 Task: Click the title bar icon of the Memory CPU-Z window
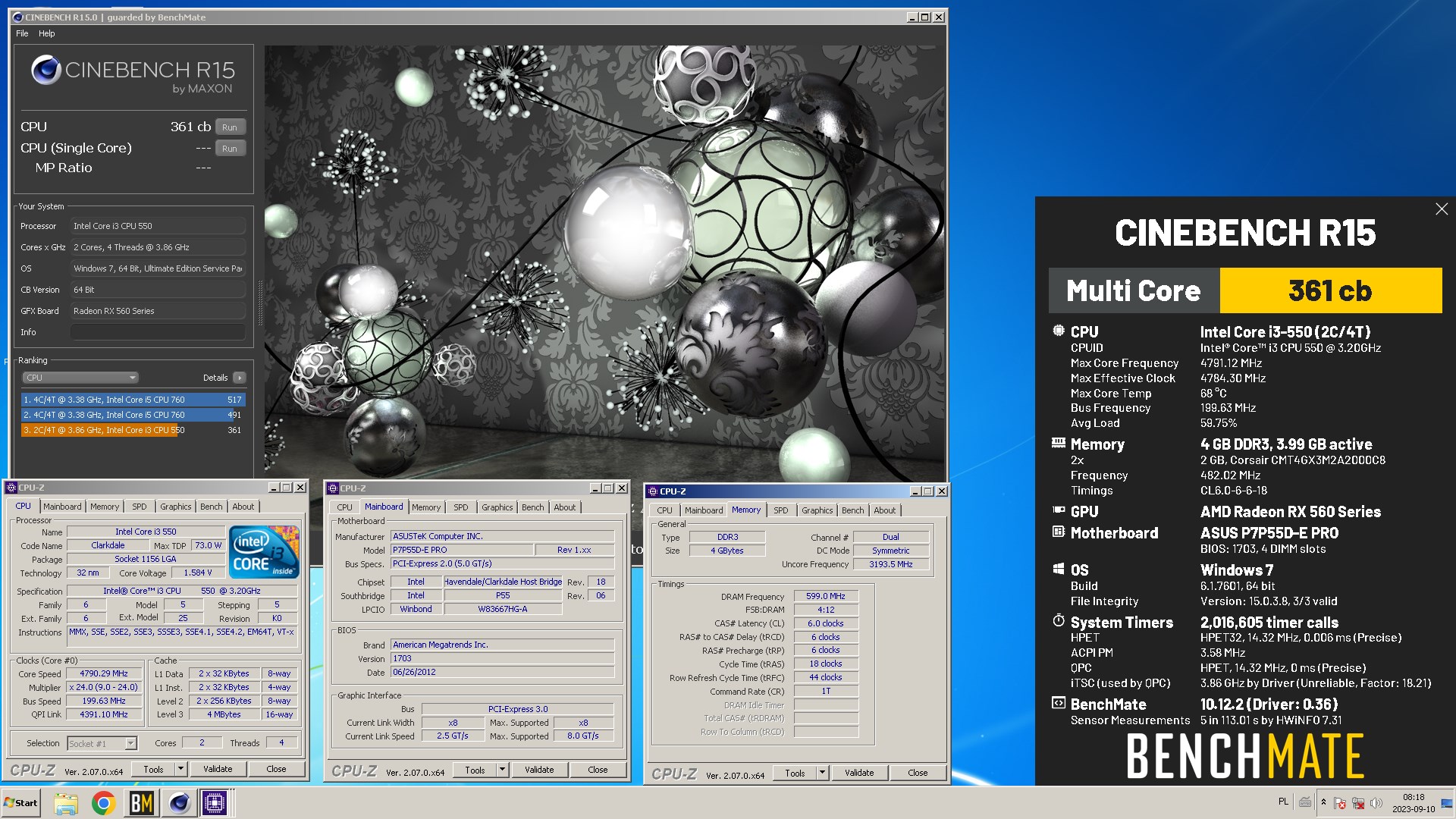[x=652, y=491]
